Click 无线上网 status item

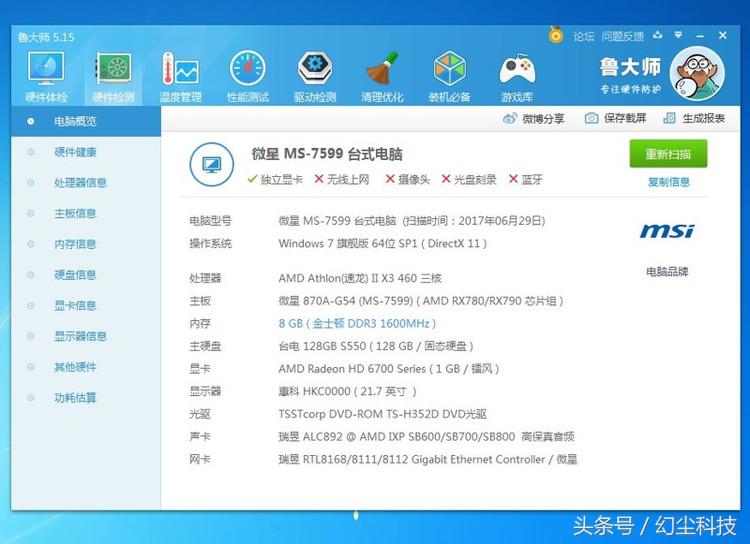click(342, 179)
